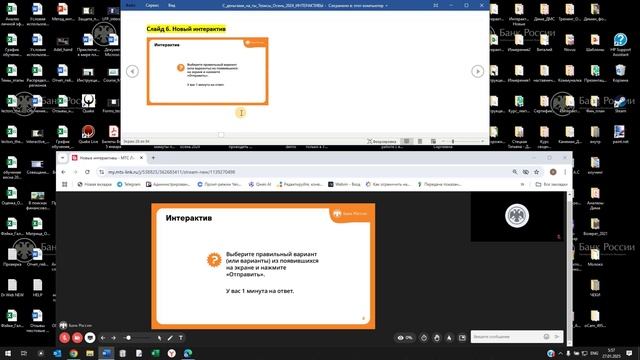Switch to Print Layout view in Word

(x=420, y=141)
